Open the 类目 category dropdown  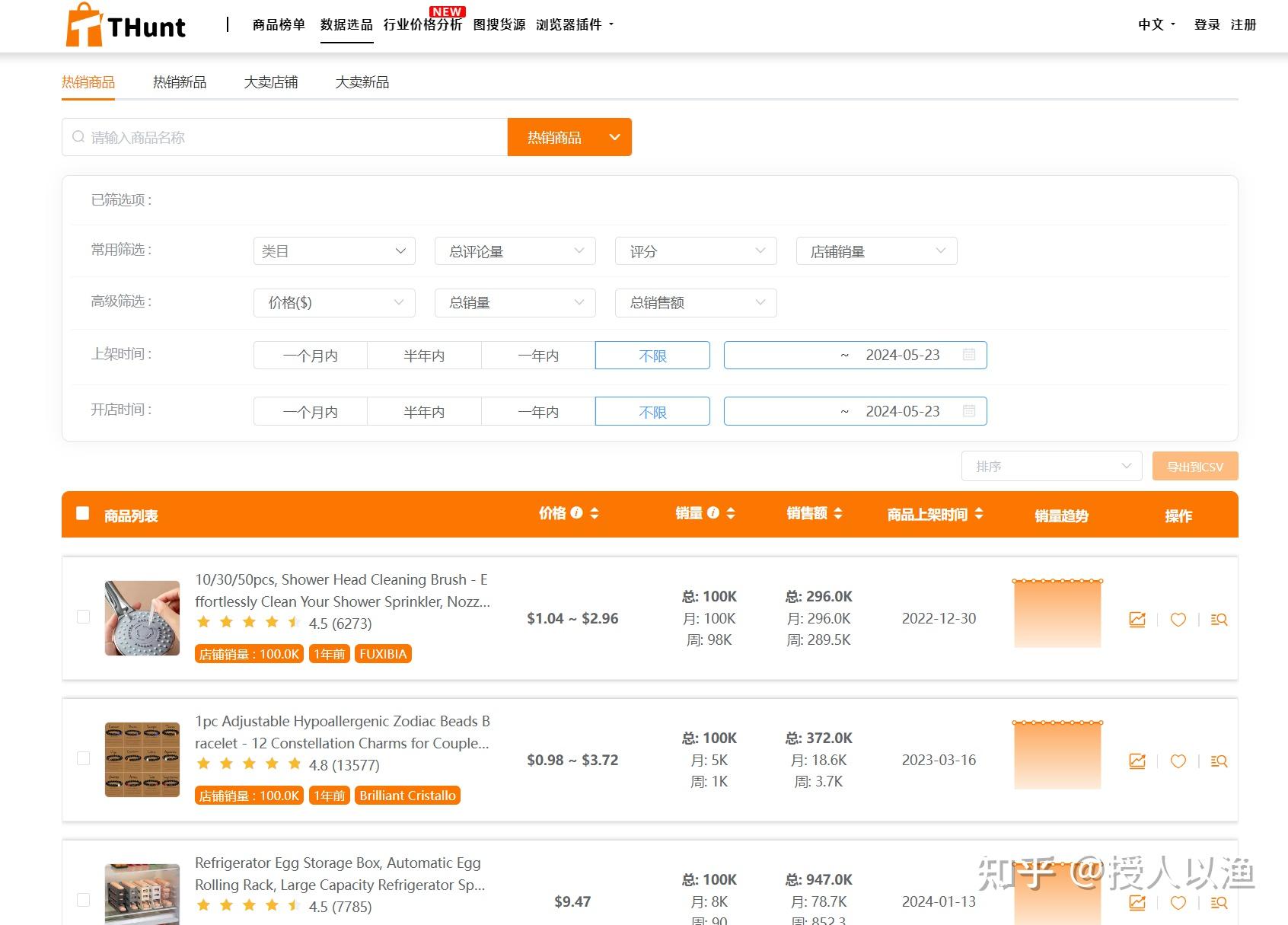pos(333,250)
